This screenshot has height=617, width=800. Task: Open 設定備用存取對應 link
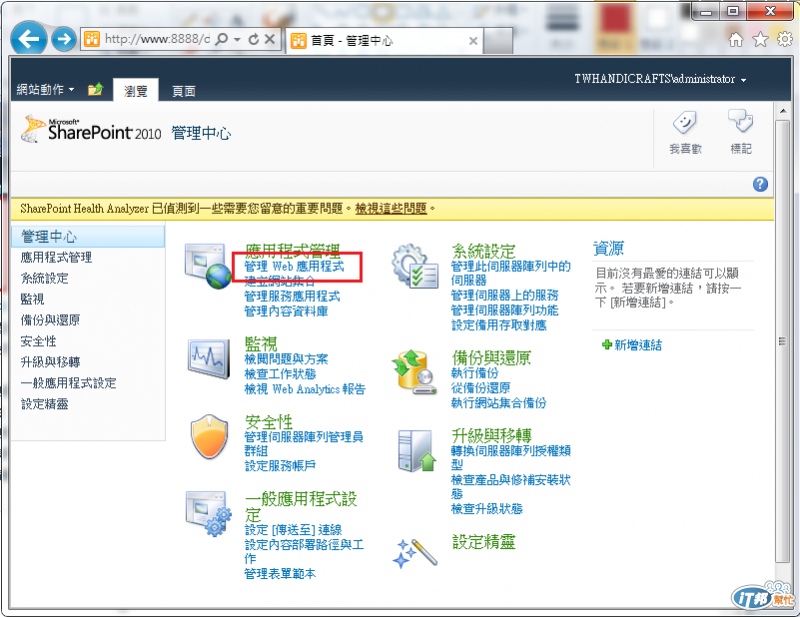499,325
